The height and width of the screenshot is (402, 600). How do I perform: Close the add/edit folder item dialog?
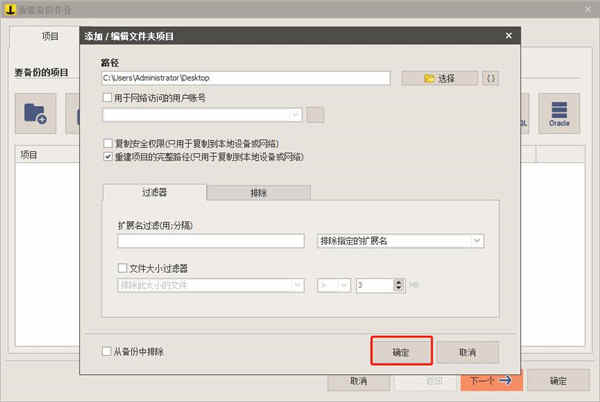click(509, 36)
